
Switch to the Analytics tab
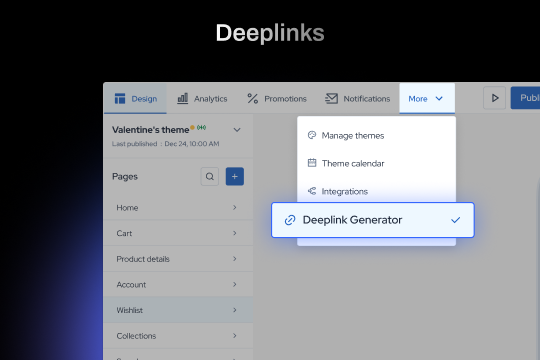click(x=202, y=99)
